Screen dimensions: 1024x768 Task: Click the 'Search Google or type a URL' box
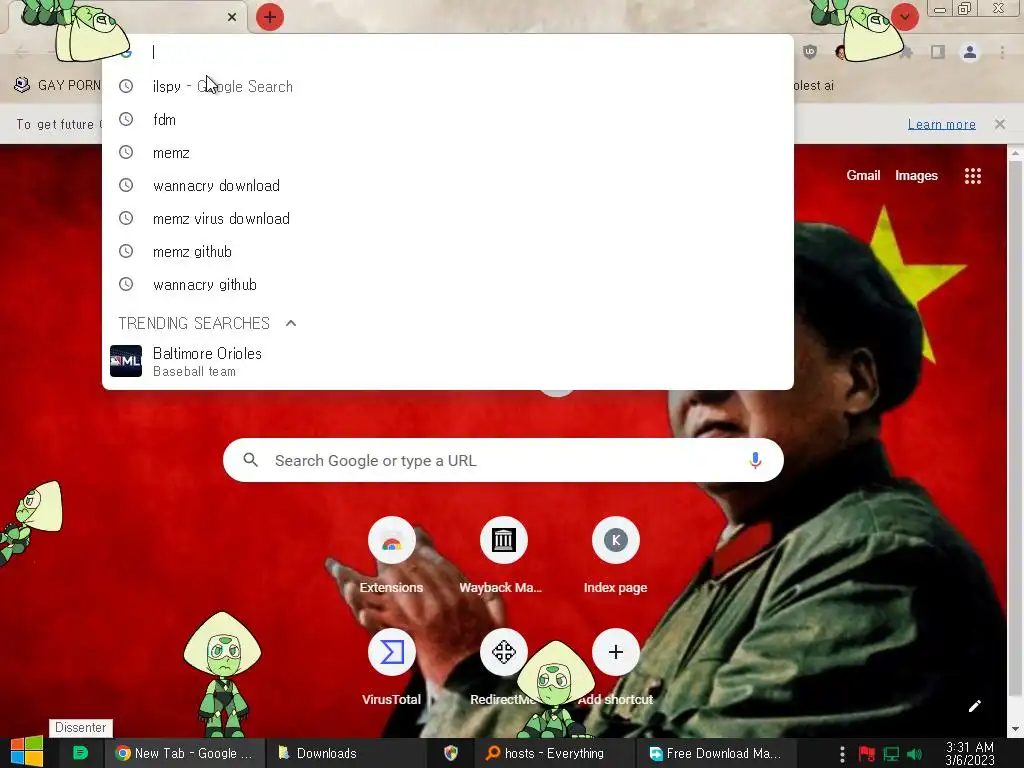coord(503,460)
